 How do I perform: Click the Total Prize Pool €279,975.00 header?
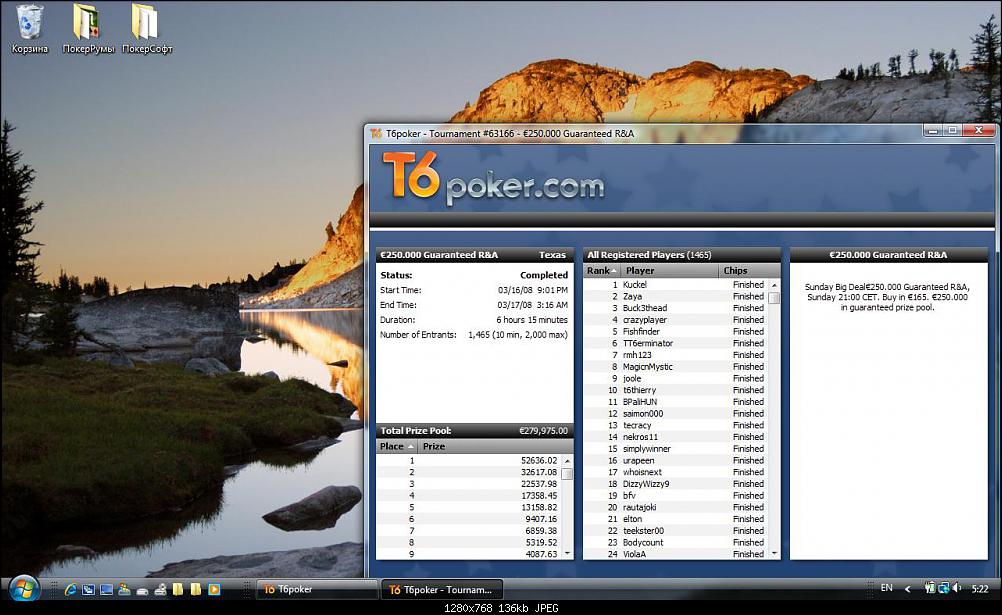474,430
